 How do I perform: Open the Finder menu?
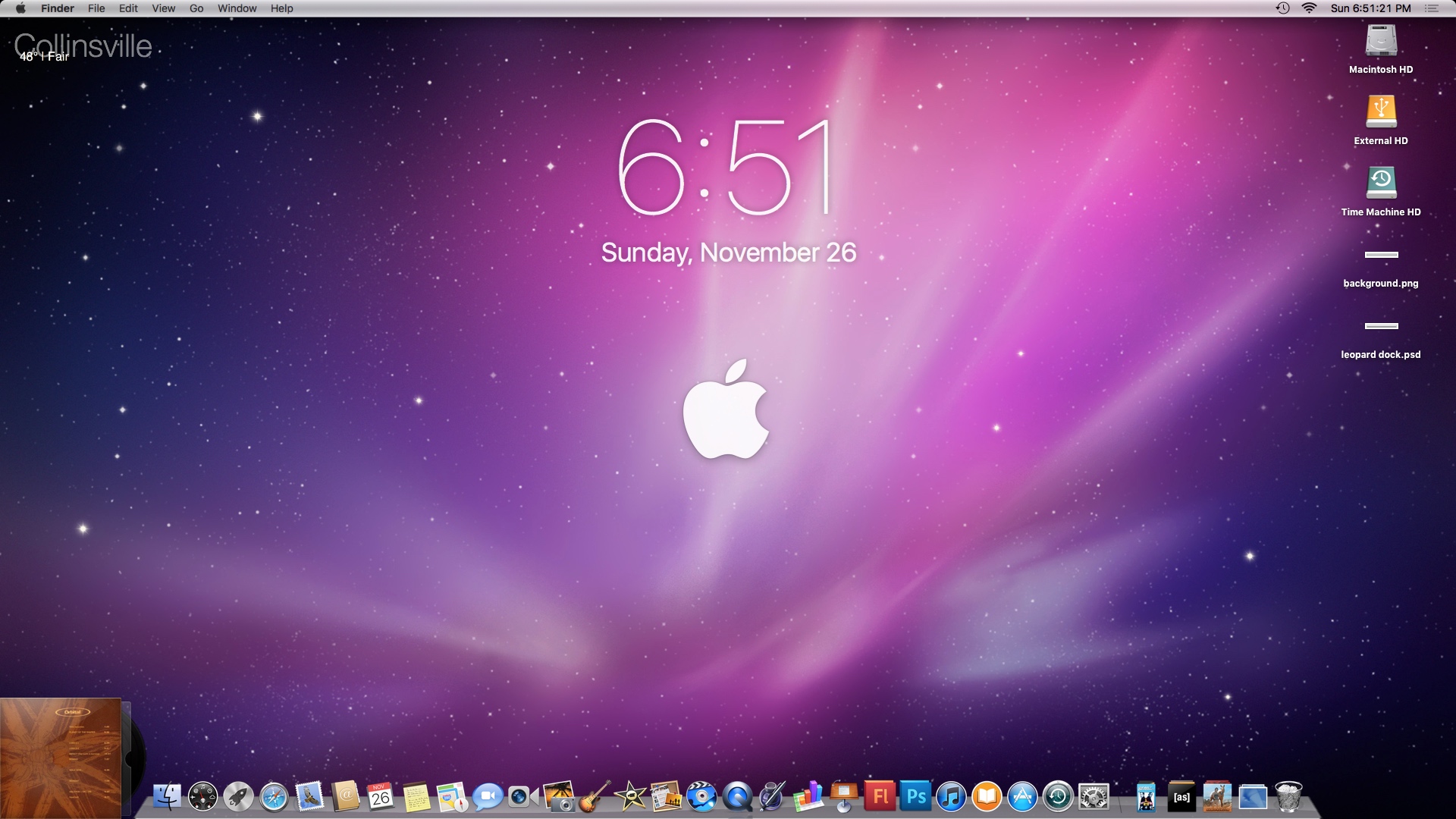coord(58,8)
